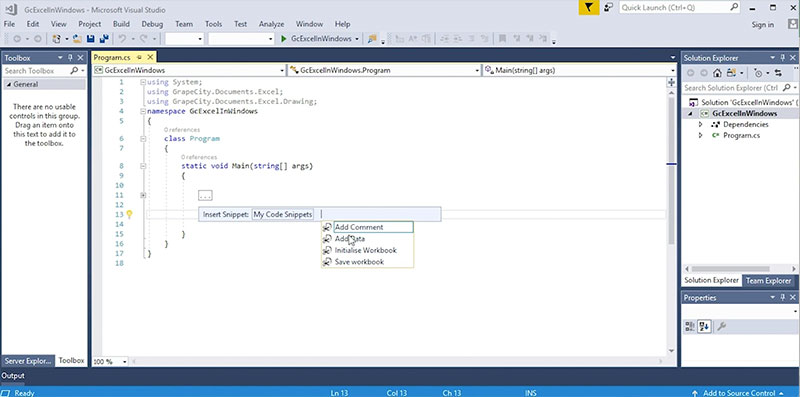Click the Categorized icon in Properties panel
800x397 pixels.
click(690, 327)
